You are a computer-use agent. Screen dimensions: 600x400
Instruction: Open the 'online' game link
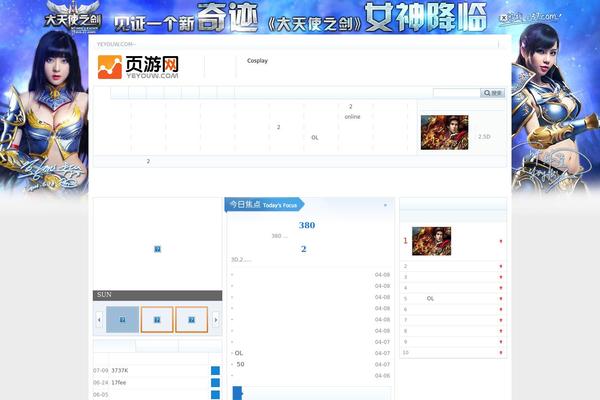352,117
